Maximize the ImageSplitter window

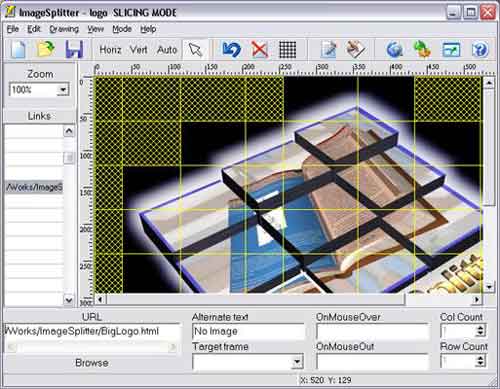pyautogui.click(x=470, y=12)
